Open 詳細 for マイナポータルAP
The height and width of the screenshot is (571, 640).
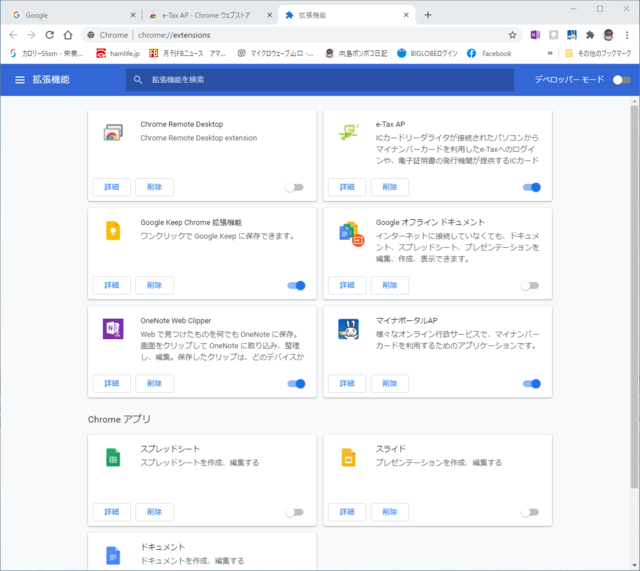coord(347,383)
